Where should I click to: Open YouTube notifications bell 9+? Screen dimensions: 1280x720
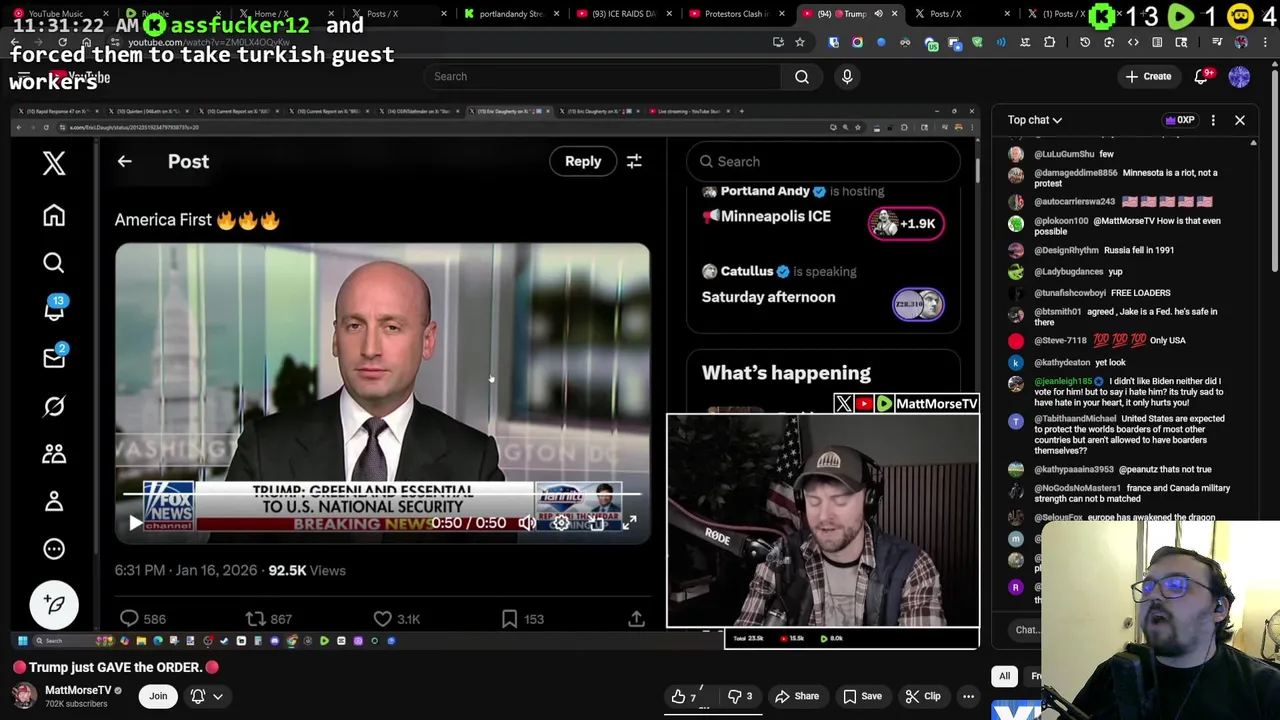coord(1202,76)
